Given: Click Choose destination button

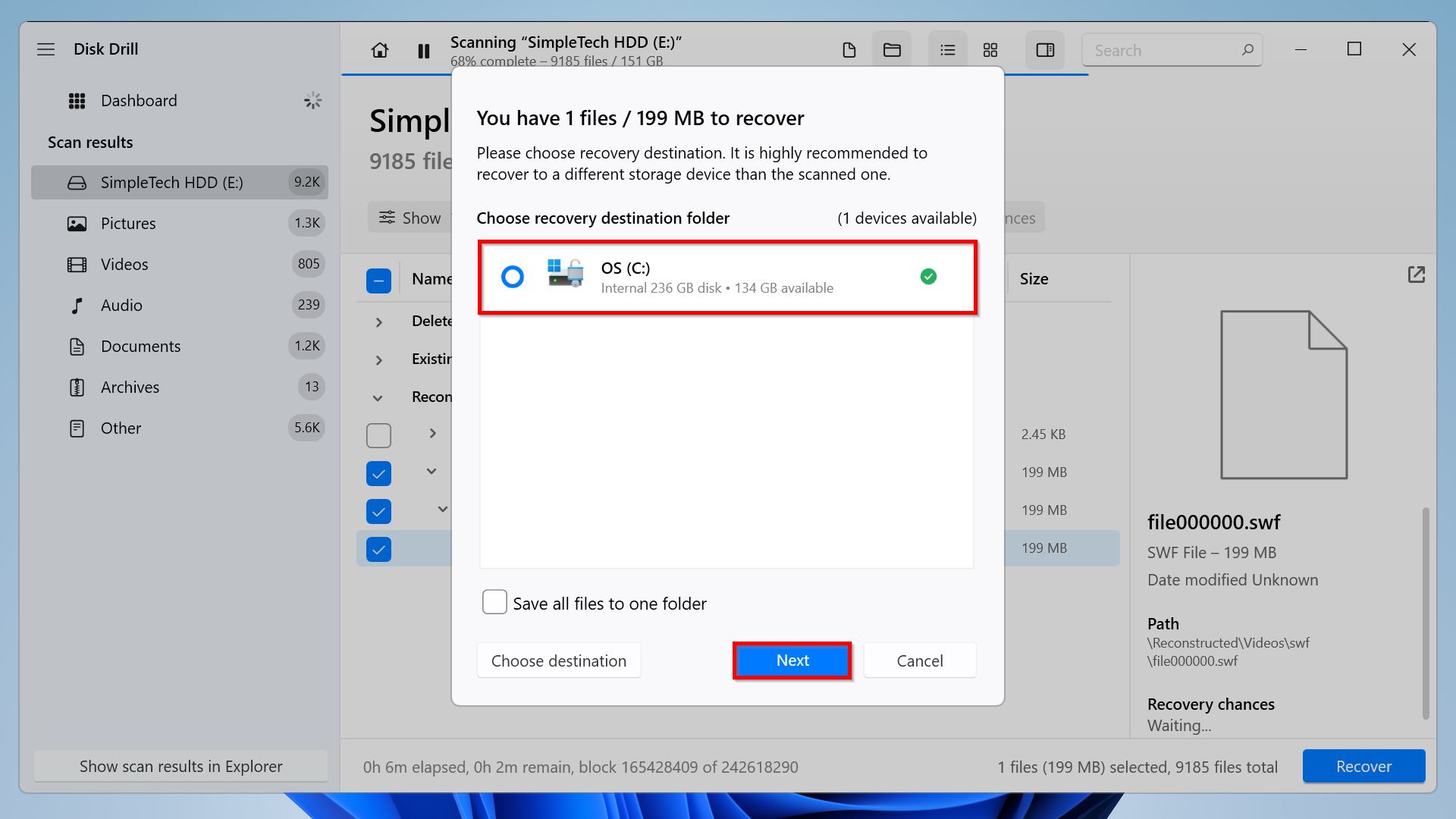Looking at the screenshot, I should tap(559, 661).
